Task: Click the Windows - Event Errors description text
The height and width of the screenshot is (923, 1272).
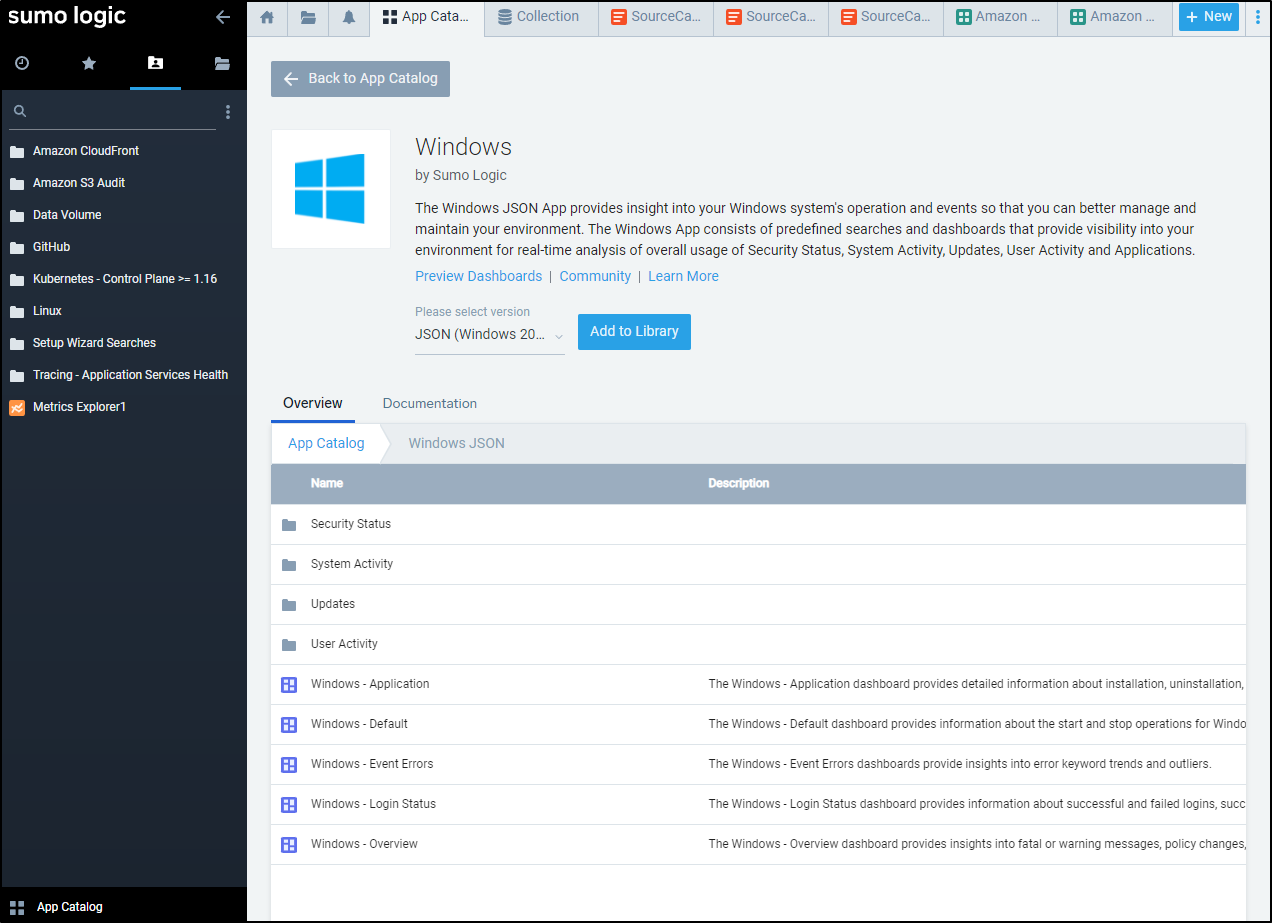Action: [x=960, y=764]
